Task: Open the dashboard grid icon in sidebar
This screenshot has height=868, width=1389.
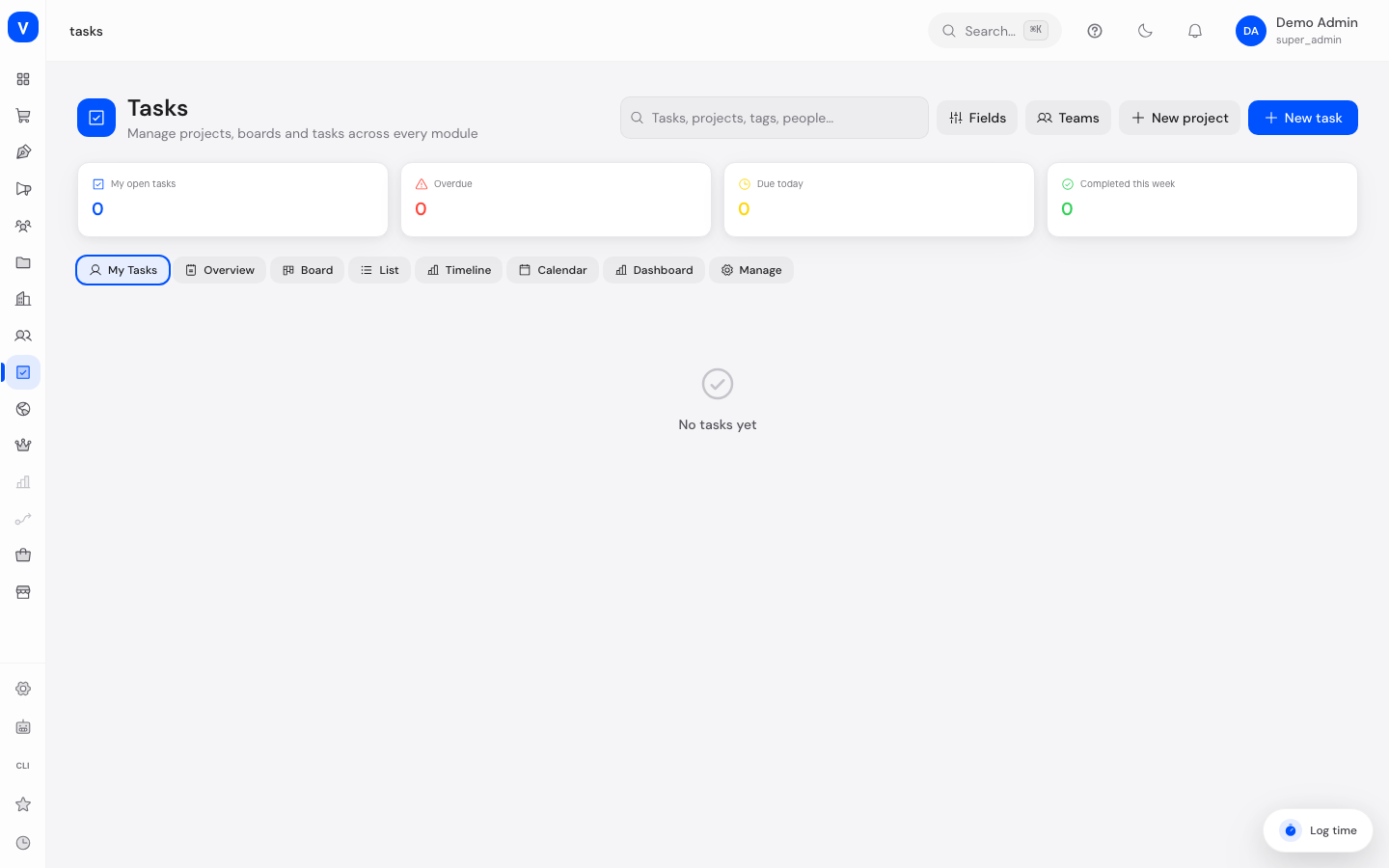Action: coord(23,79)
